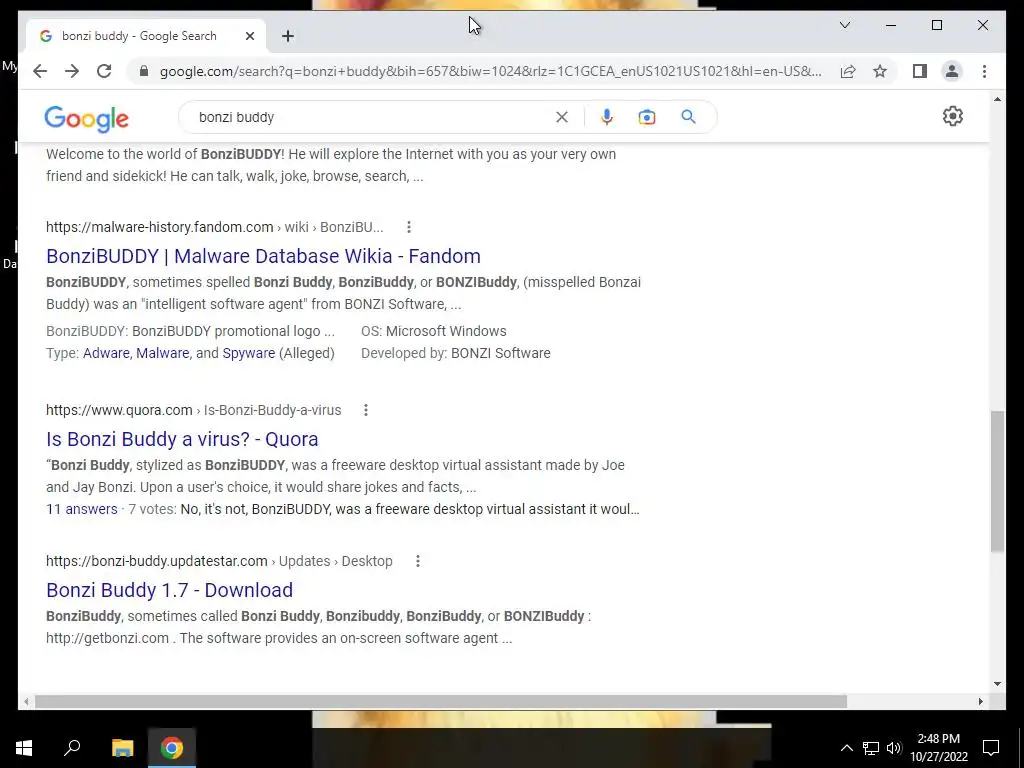Open the Chrome side panel
The width and height of the screenshot is (1024, 768).
(920, 71)
